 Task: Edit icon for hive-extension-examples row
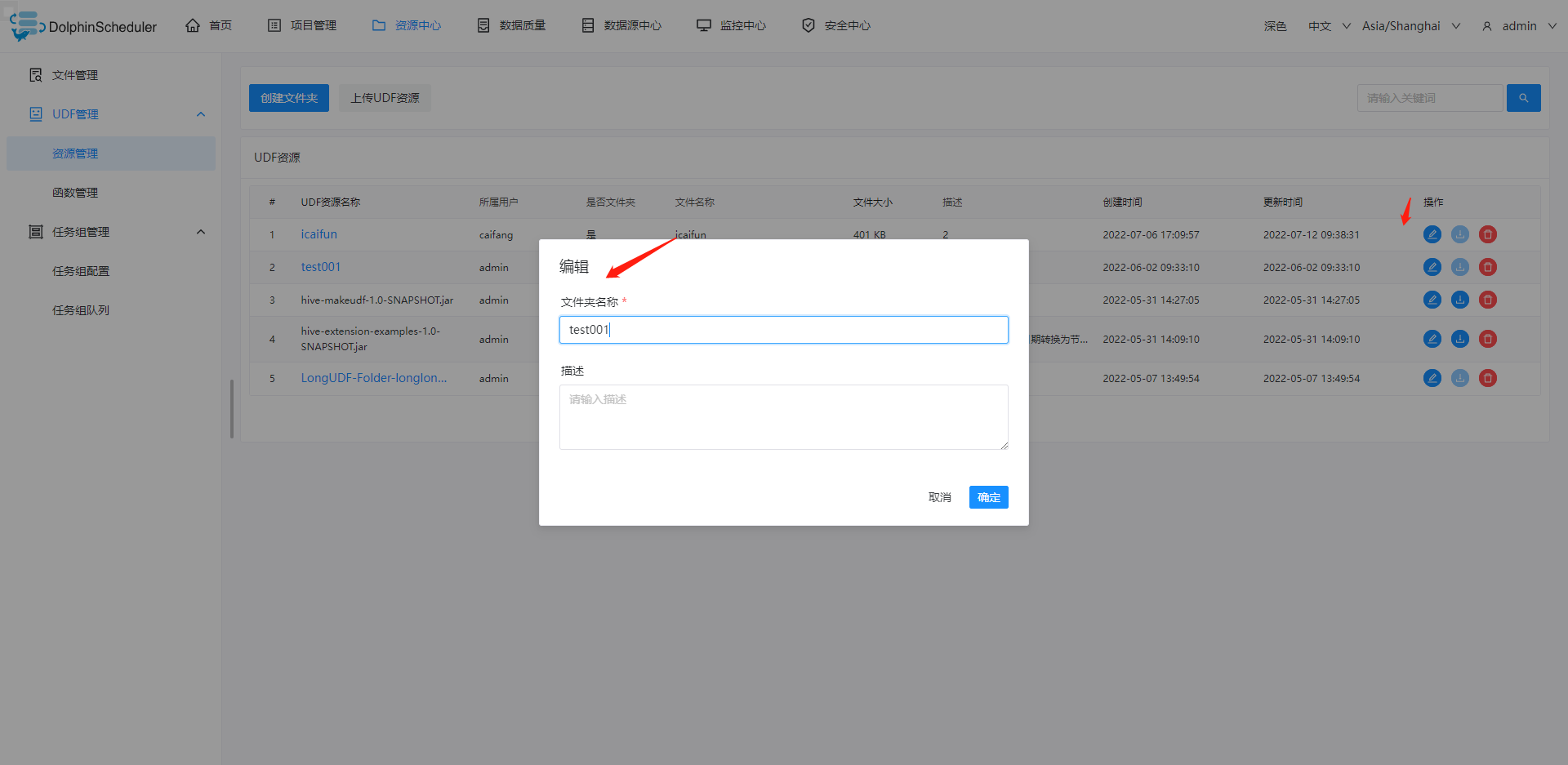click(1432, 339)
